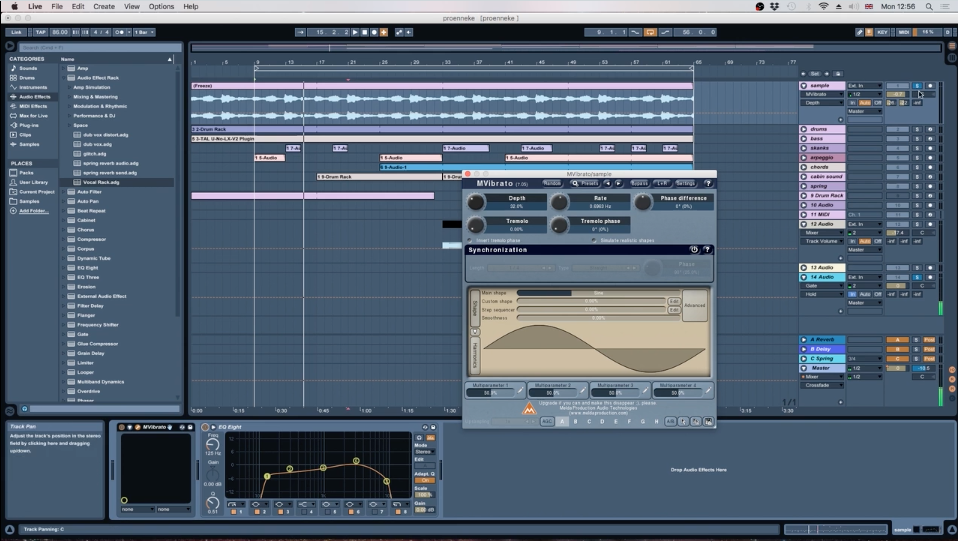Click the TAP tempo button
This screenshot has height=542, width=958.
coord(40,32)
